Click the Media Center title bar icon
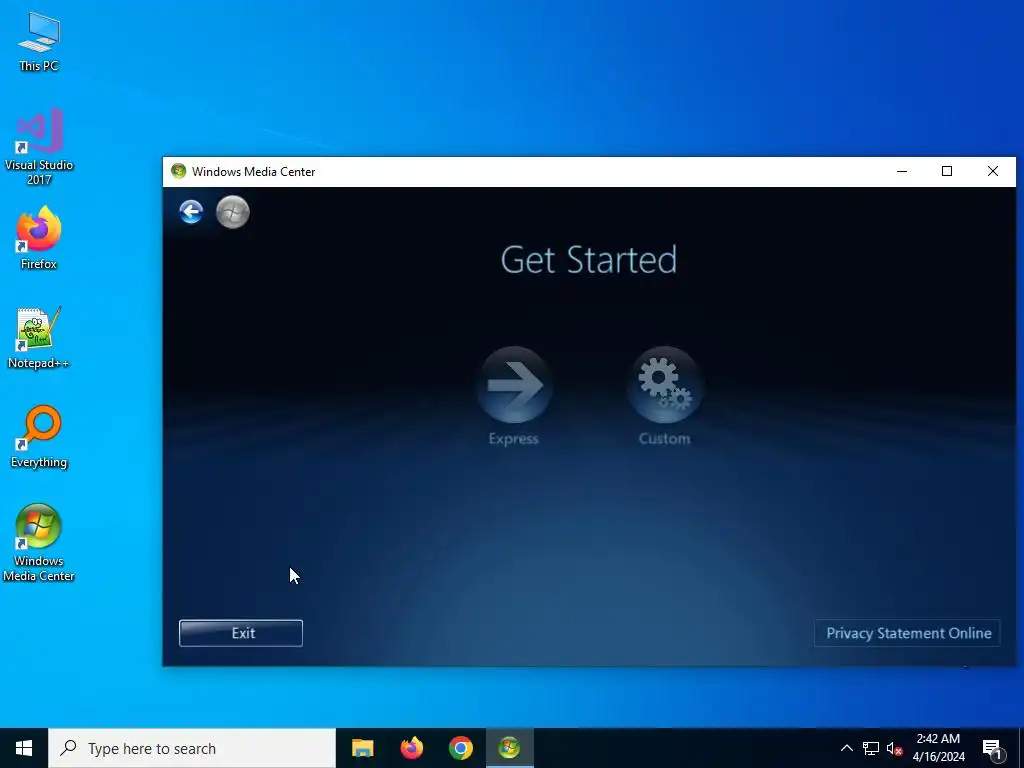This screenshot has height=768, width=1024. [178, 171]
